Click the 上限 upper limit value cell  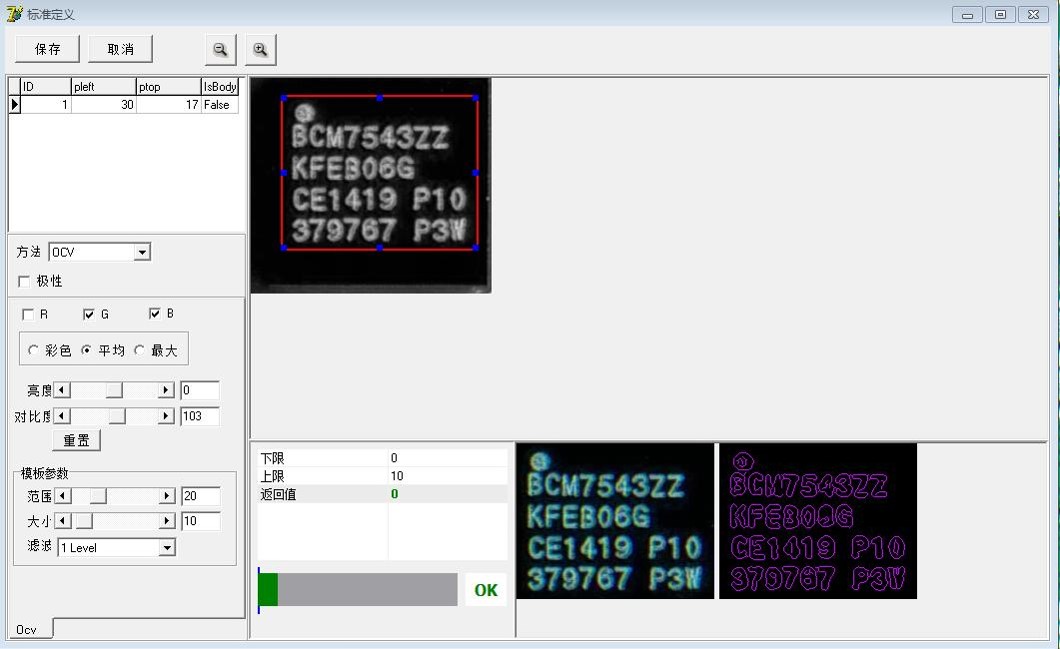447,476
